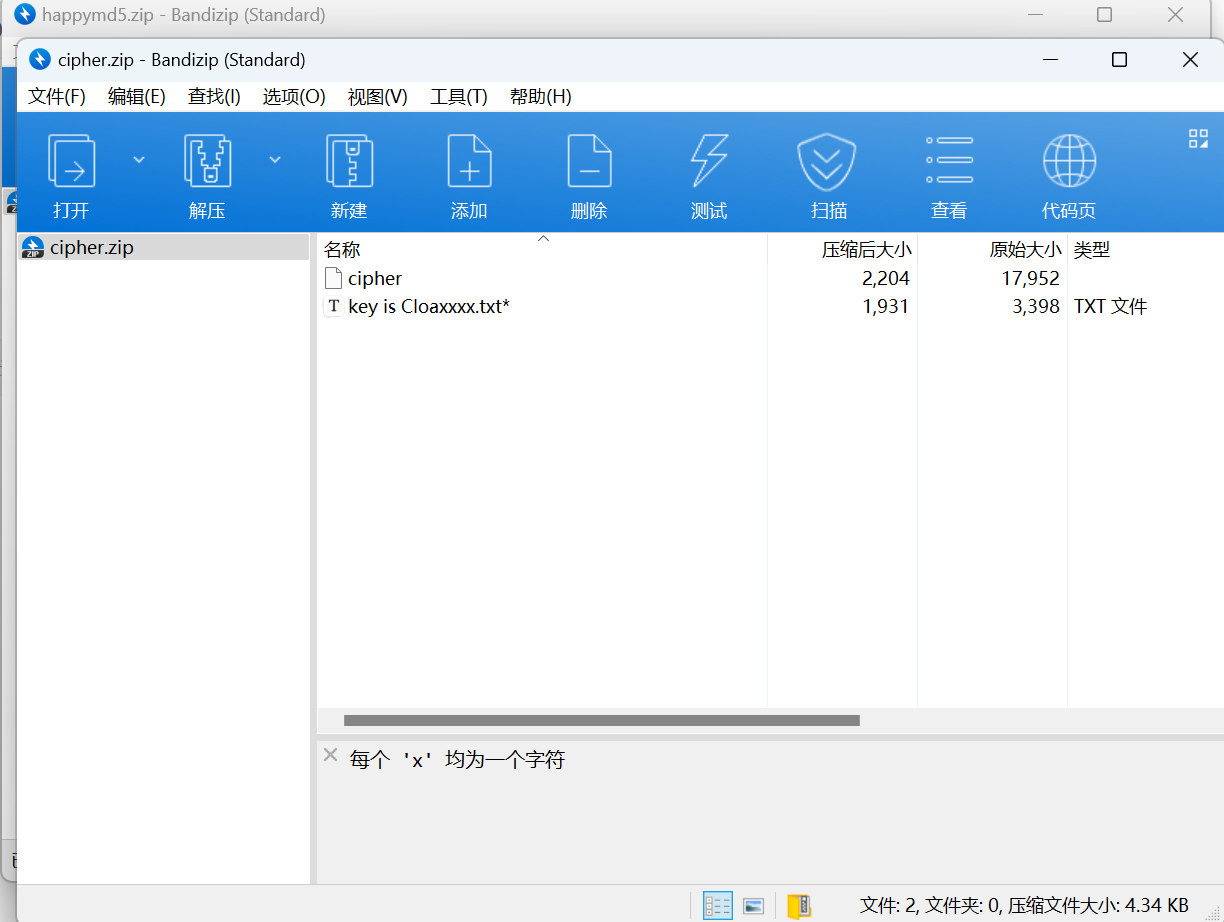Expand the dropdown arrow next to 打开
The width and height of the screenshot is (1224, 922).
(x=139, y=160)
